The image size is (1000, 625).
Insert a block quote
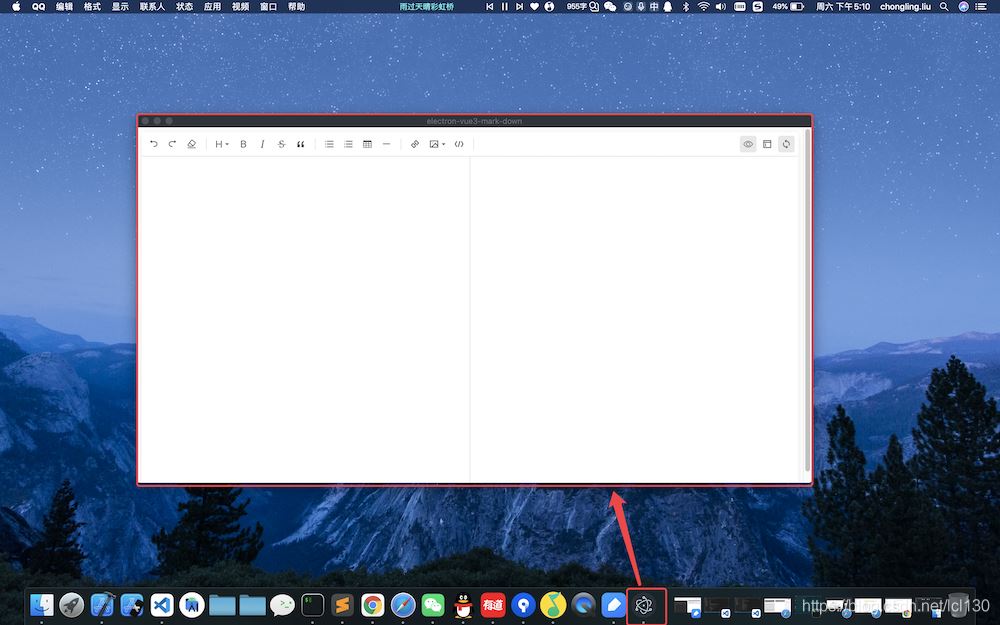[x=300, y=144]
